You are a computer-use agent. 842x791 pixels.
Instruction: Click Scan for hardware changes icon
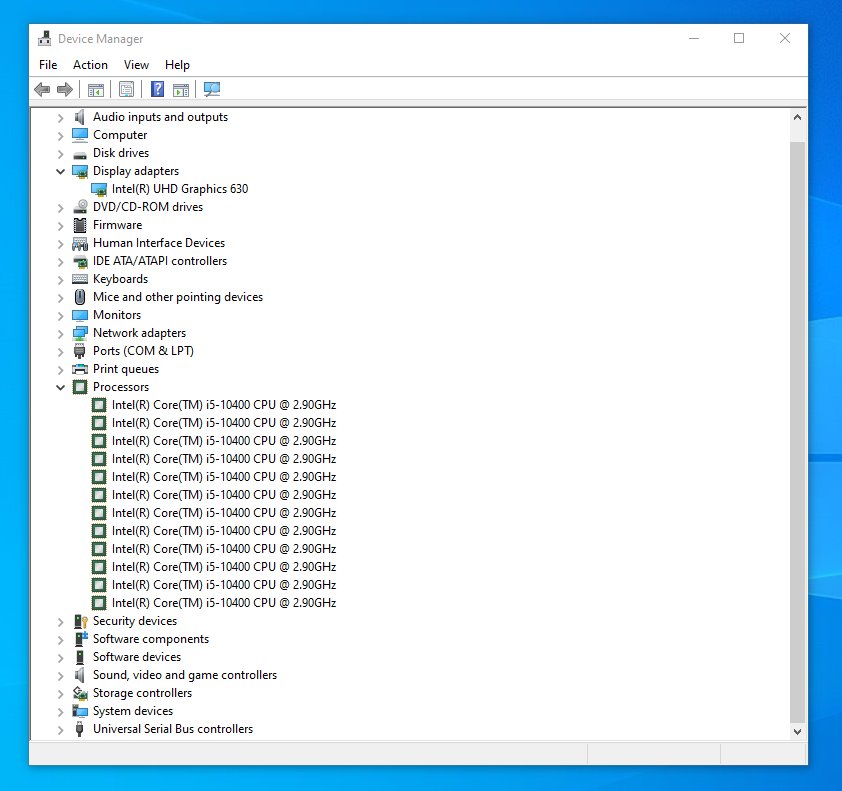(212, 89)
